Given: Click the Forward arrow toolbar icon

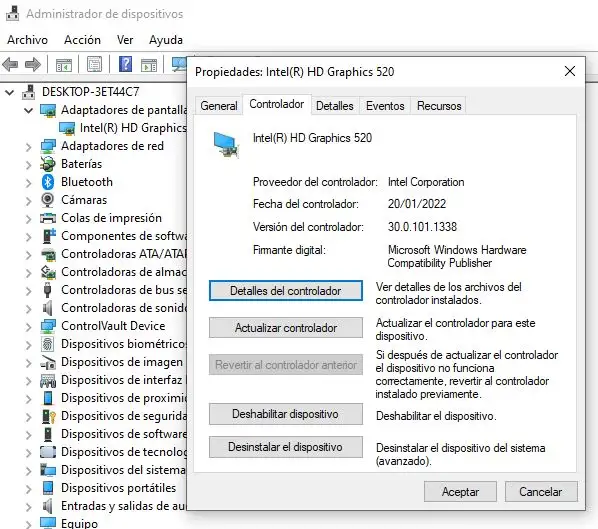Looking at the screenshot, I should tap(33, 64).
